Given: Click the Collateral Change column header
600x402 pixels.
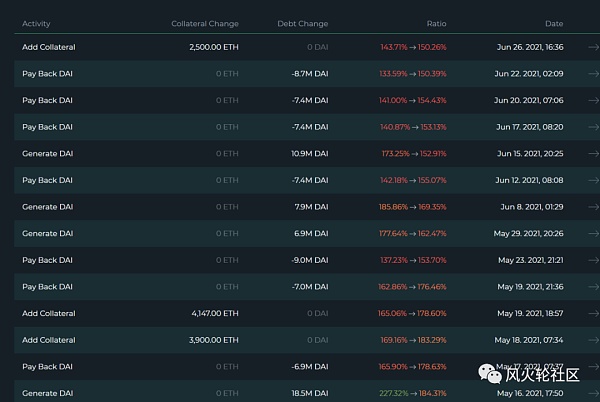Looking at the screenshot, I should pyautogui.click(x=205, y=23).
